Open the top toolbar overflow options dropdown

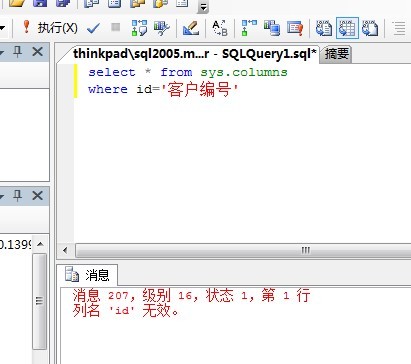coord(203,7)
